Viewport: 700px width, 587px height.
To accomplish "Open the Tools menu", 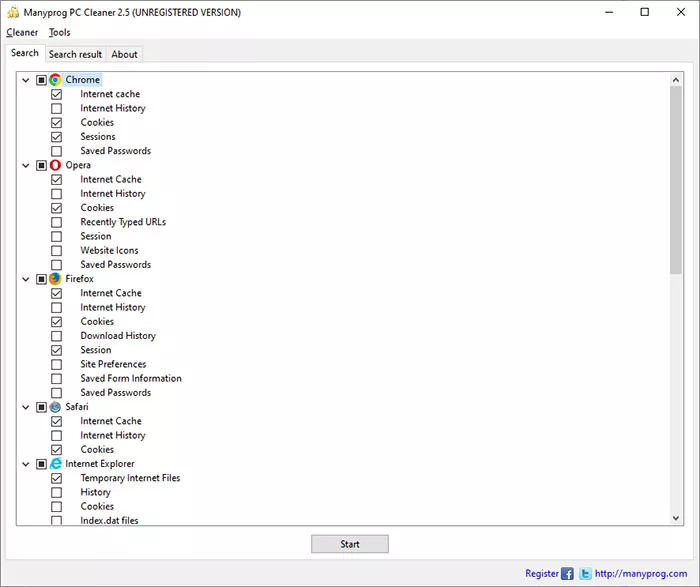I will [59, 33].
